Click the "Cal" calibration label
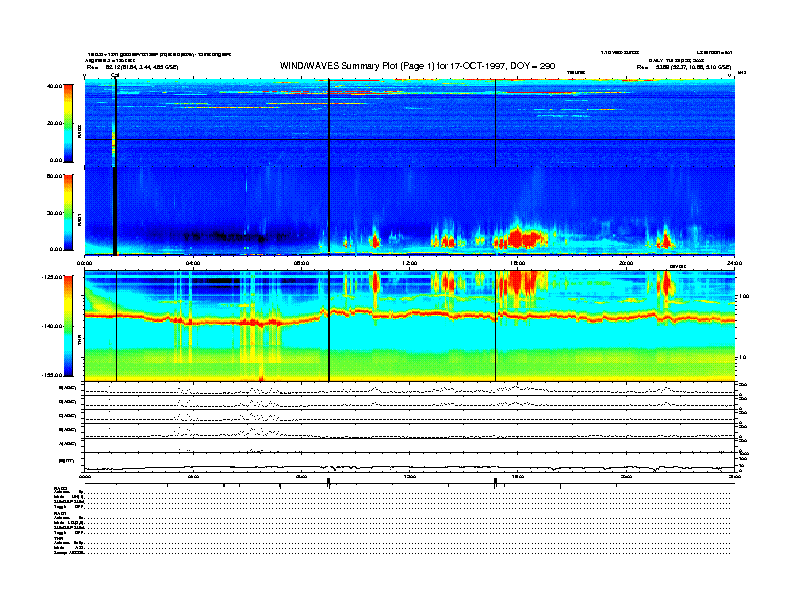Screen dimensions: 792x612 (115, 76)
